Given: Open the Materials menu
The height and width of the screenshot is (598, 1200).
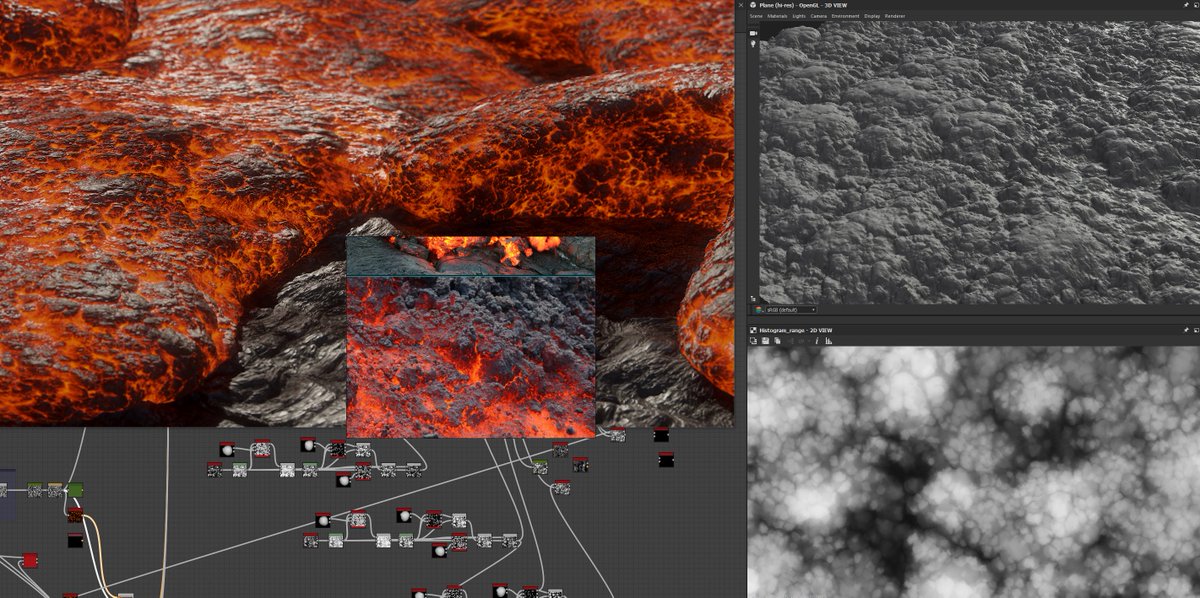Looking at the screenshot, I should 777,16.
